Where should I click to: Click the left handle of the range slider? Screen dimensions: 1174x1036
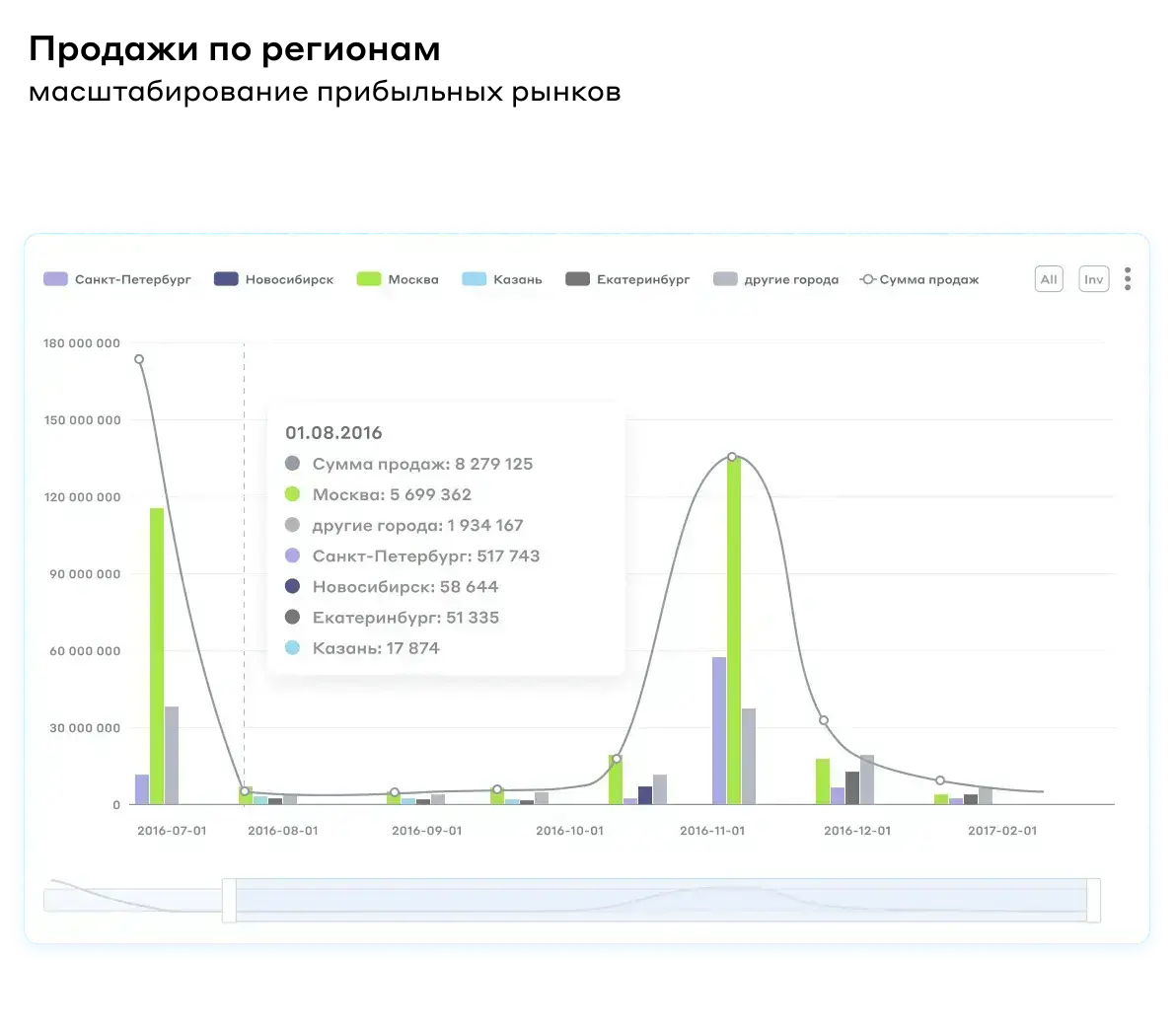[x=229, y=901]
